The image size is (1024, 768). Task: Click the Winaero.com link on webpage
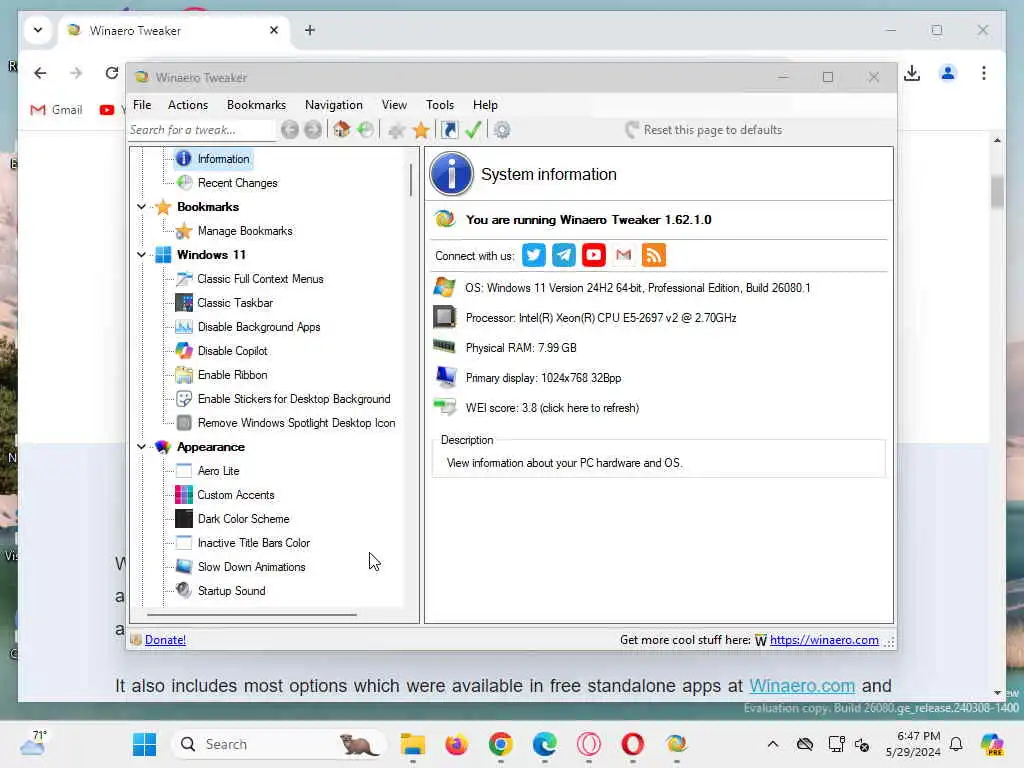[802, 686]
